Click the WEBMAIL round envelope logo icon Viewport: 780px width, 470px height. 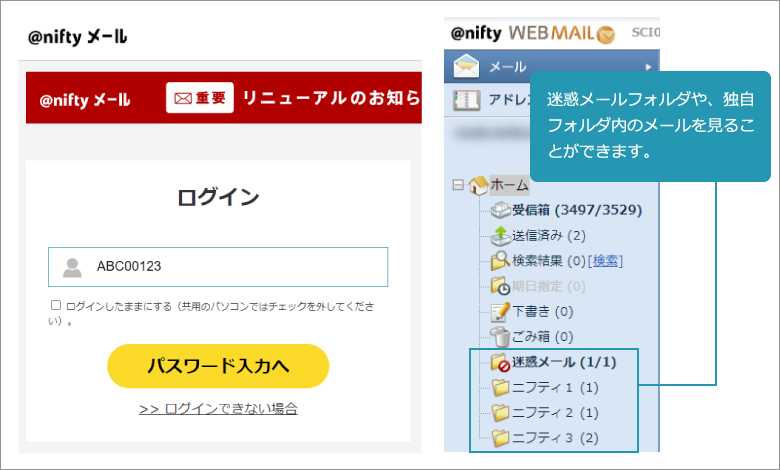click(x=605, y=34)
